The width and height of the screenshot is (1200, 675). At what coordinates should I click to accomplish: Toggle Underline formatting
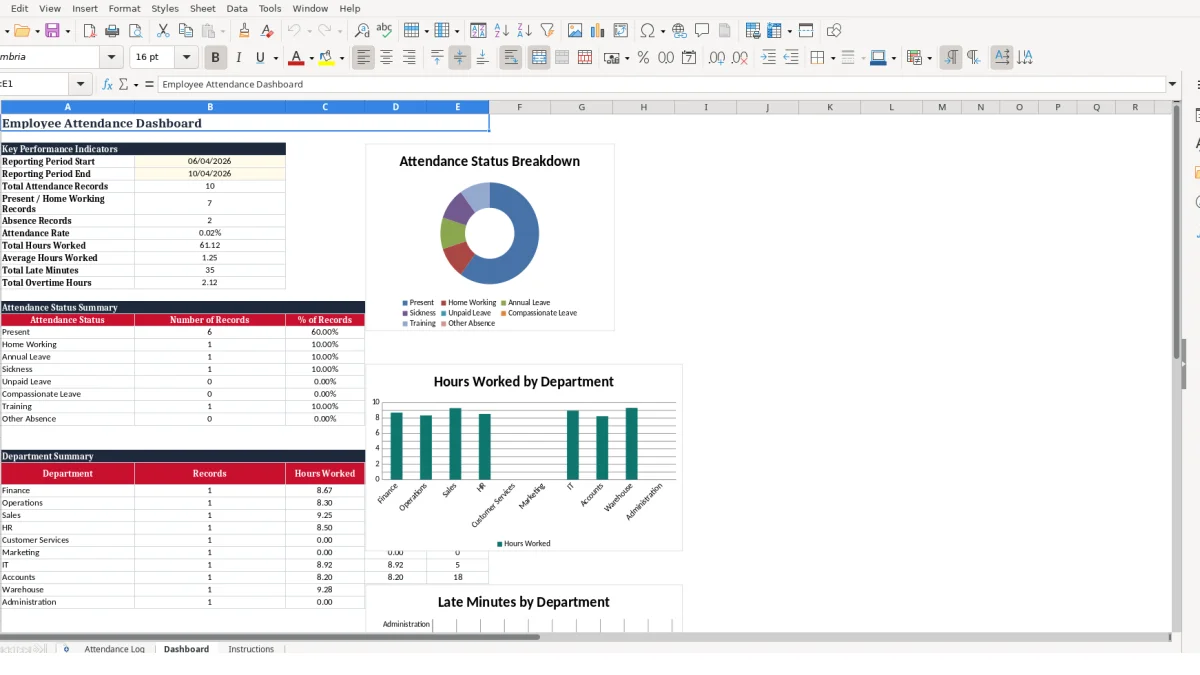[261, 58]
